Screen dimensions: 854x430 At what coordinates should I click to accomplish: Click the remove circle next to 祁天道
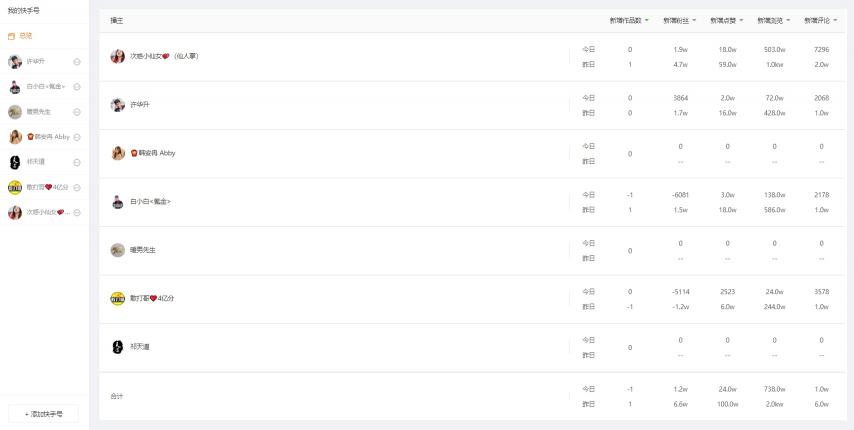pos(77,162)
